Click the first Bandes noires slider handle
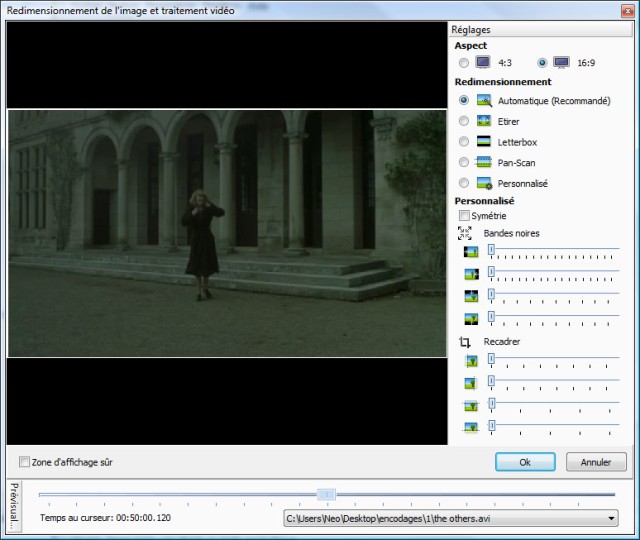Image resolution: width=640 pixels, height=540 pixels. pyautogui.click(x=491, y=250)
